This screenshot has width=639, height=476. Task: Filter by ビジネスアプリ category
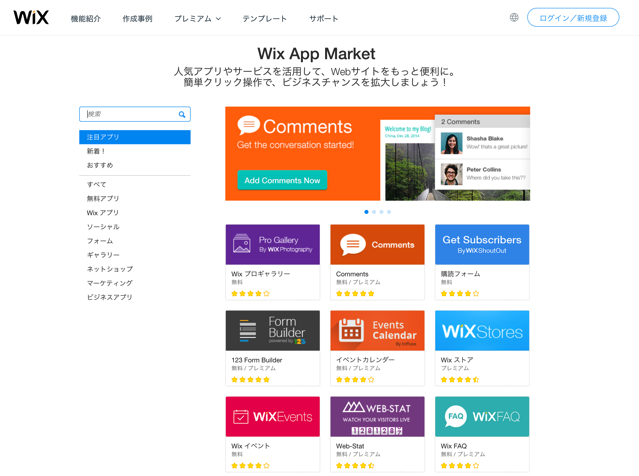point(109,297)
